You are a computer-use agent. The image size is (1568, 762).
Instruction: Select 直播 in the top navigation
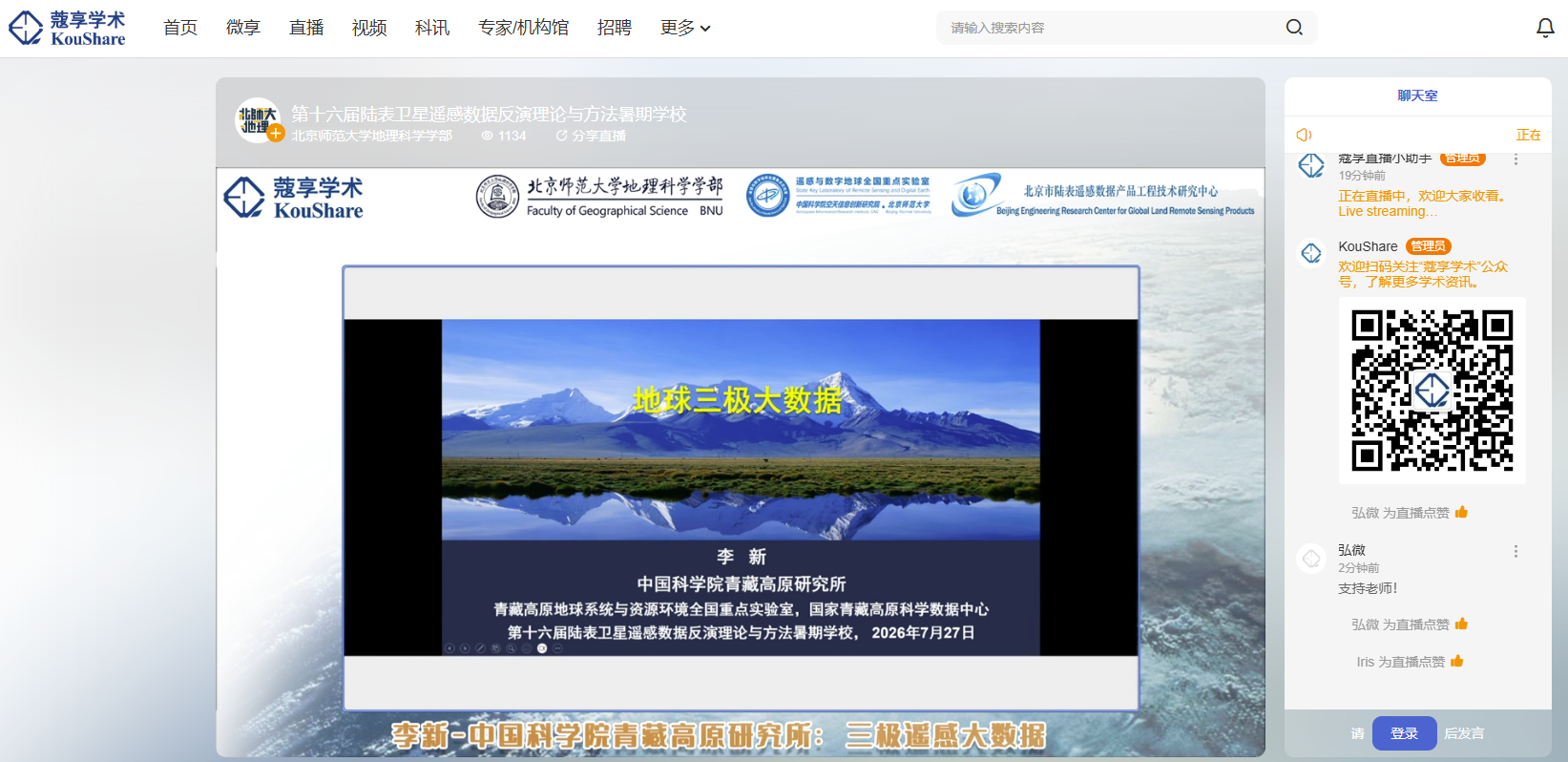(x=306, y=28)
